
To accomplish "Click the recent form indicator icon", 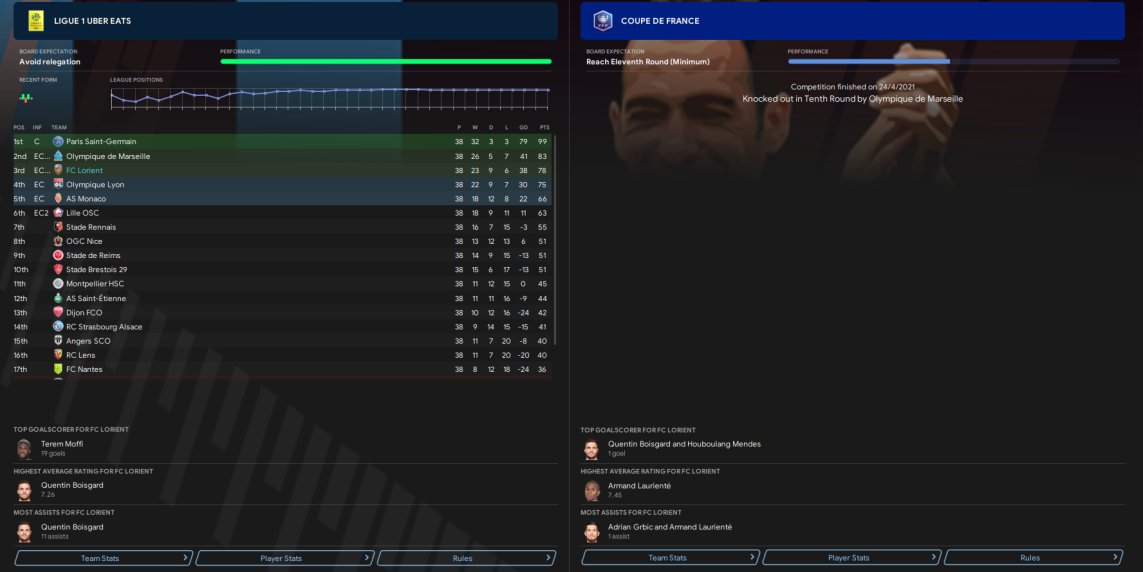I will [x=26, y=98].
